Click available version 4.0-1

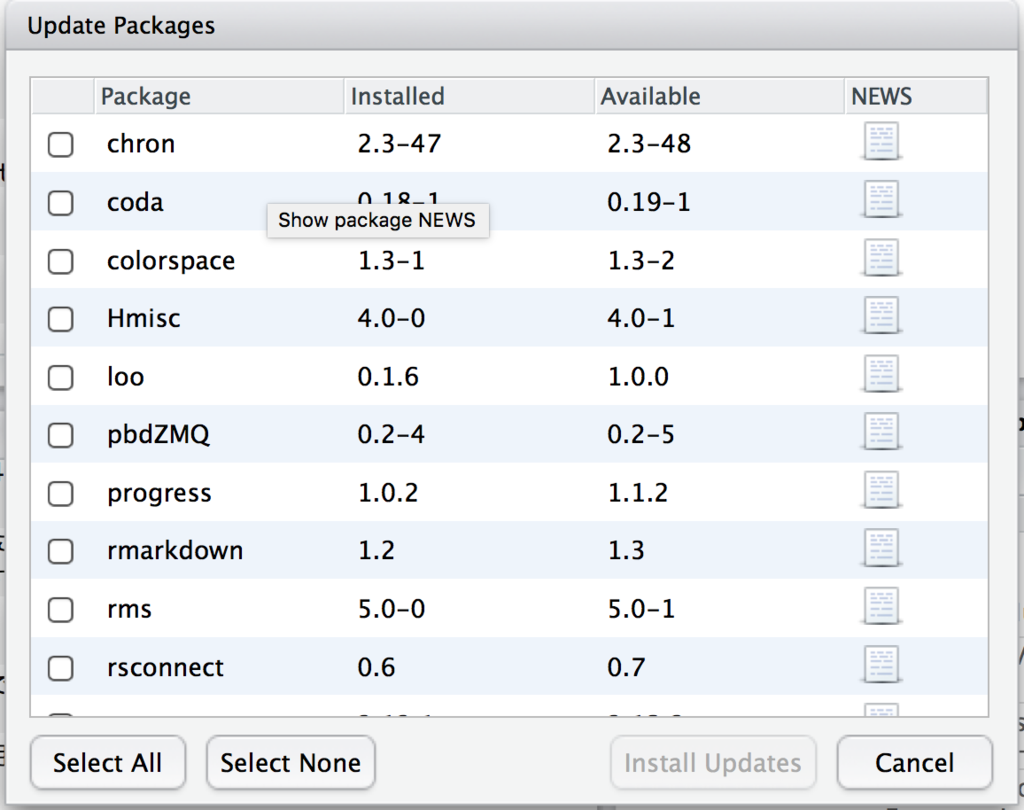641,318
